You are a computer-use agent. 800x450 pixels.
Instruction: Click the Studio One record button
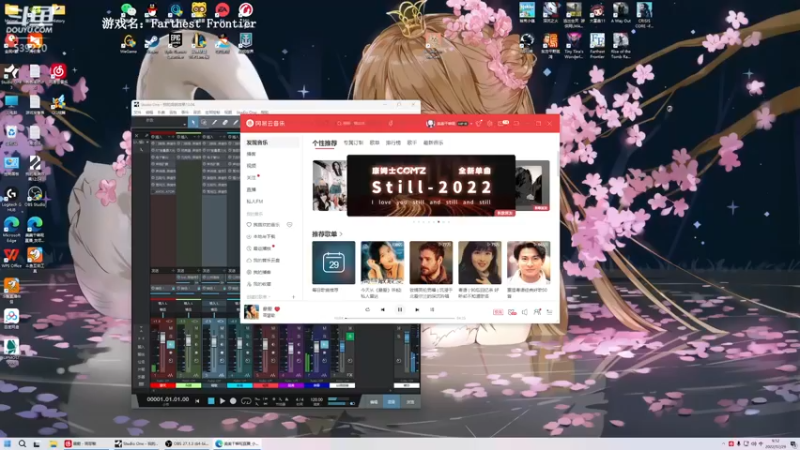[x=233, y=401]
